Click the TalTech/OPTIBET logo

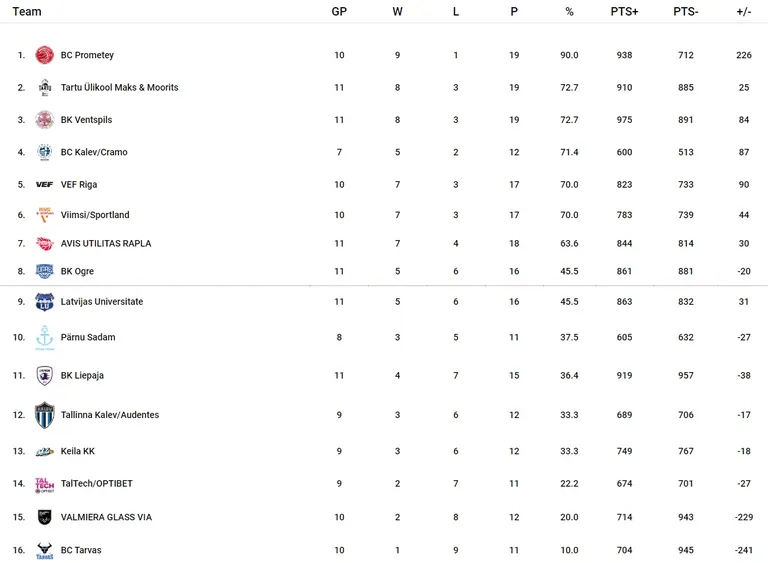(45, 485)
